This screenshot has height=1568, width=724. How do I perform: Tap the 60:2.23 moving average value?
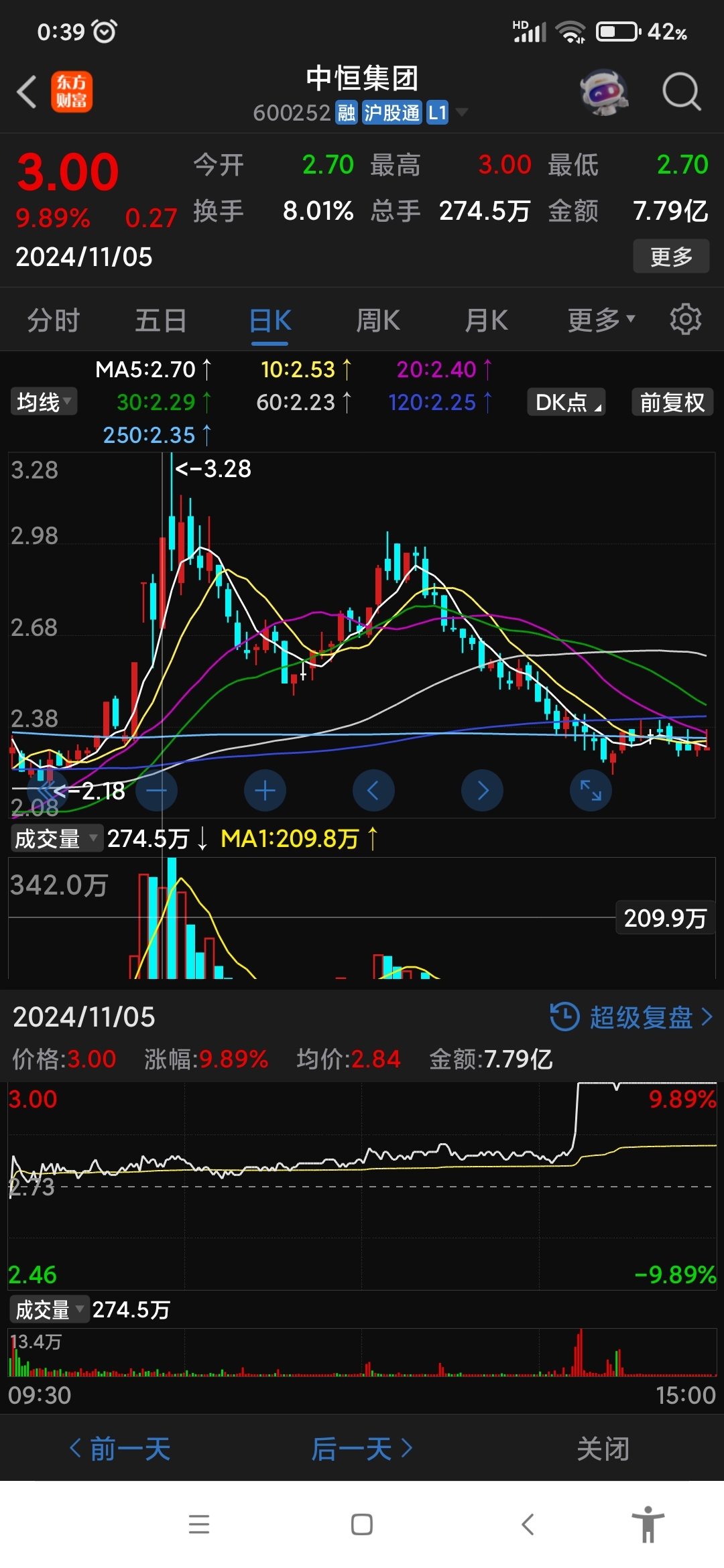[x=304, y=402]
